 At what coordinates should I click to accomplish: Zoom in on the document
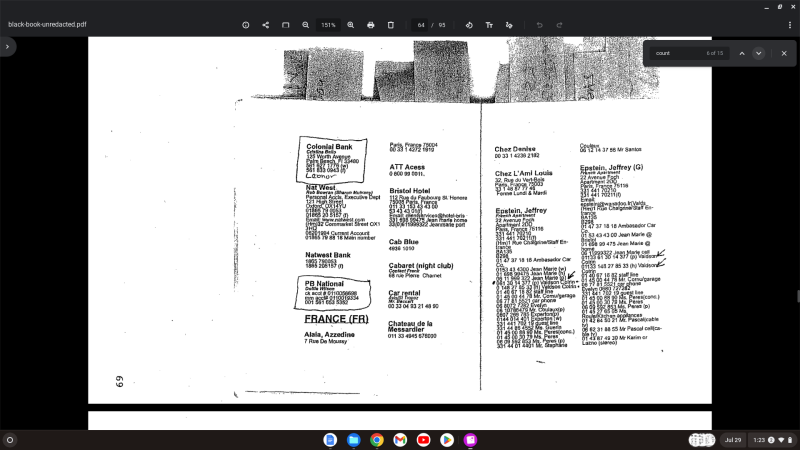point(351,25)
